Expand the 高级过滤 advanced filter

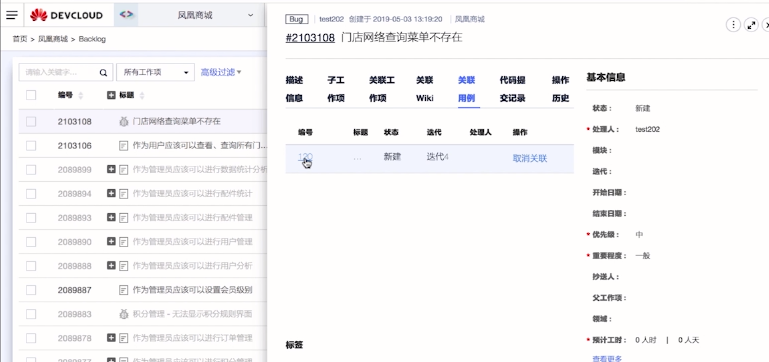coord(221,72)
